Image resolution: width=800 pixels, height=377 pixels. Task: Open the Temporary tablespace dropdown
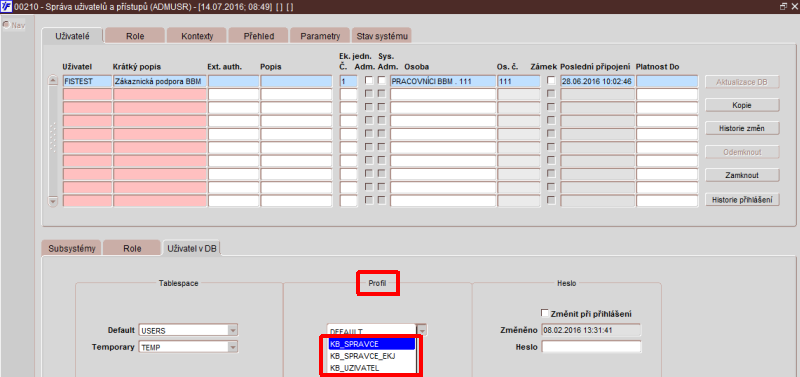coord(233,347)
